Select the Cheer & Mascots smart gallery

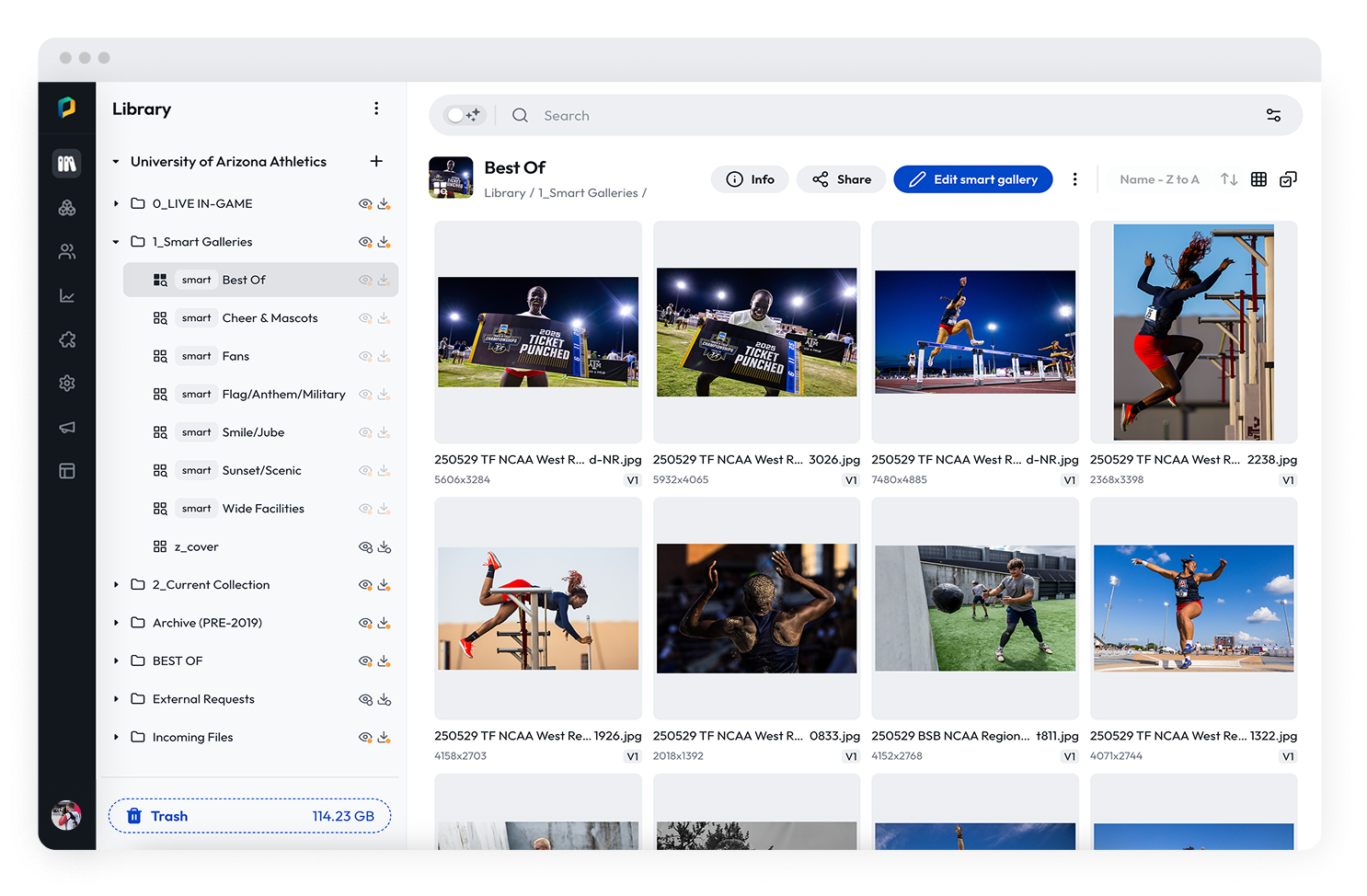point(260,318)
